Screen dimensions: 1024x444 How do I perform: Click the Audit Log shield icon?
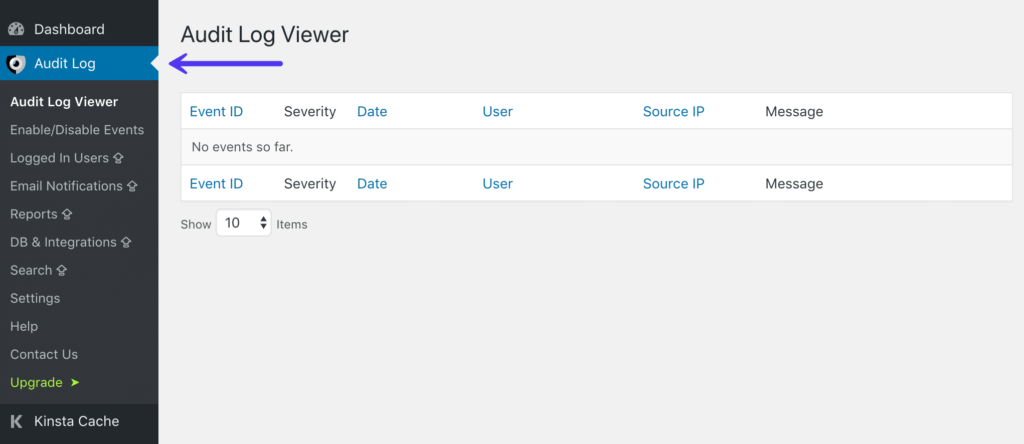point(16,64)
